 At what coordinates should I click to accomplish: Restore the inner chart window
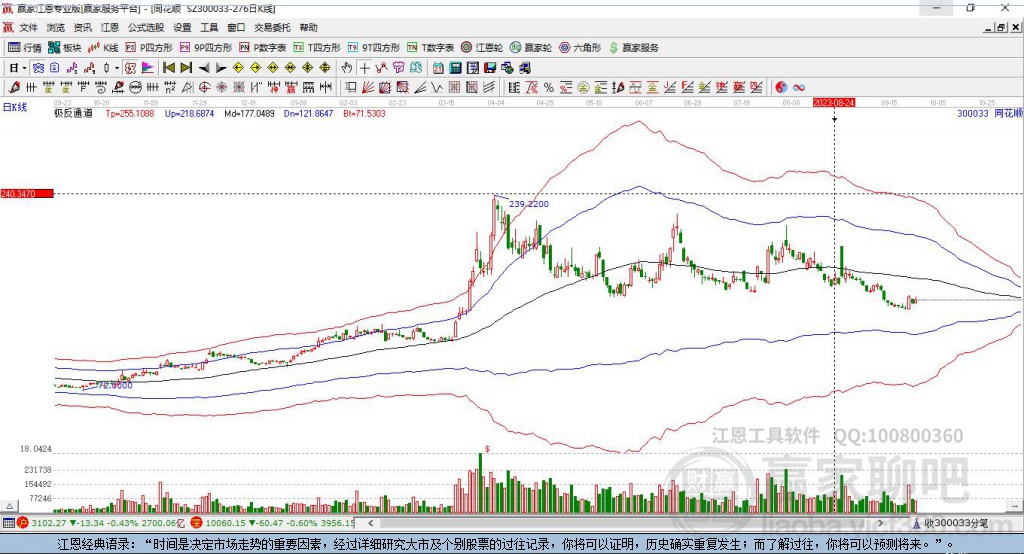pyautogui.click(x=1001, y=27)
